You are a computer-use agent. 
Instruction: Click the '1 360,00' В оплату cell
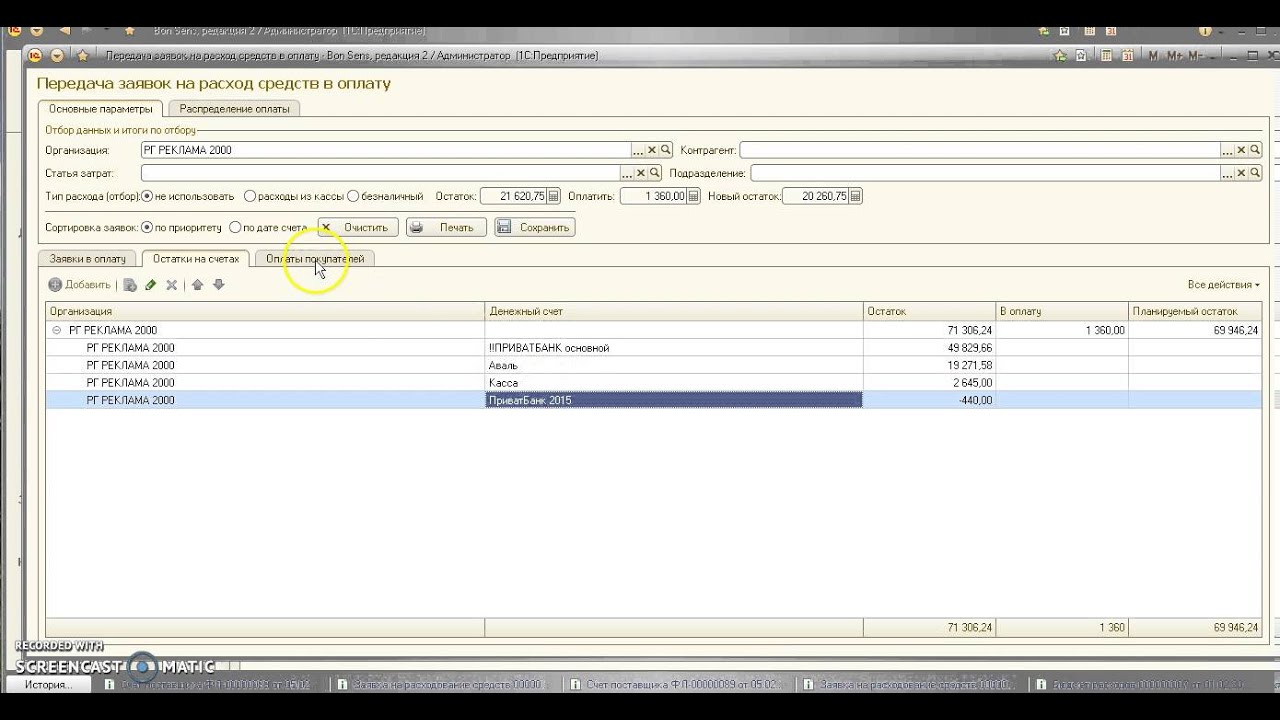pos(1062,330)
